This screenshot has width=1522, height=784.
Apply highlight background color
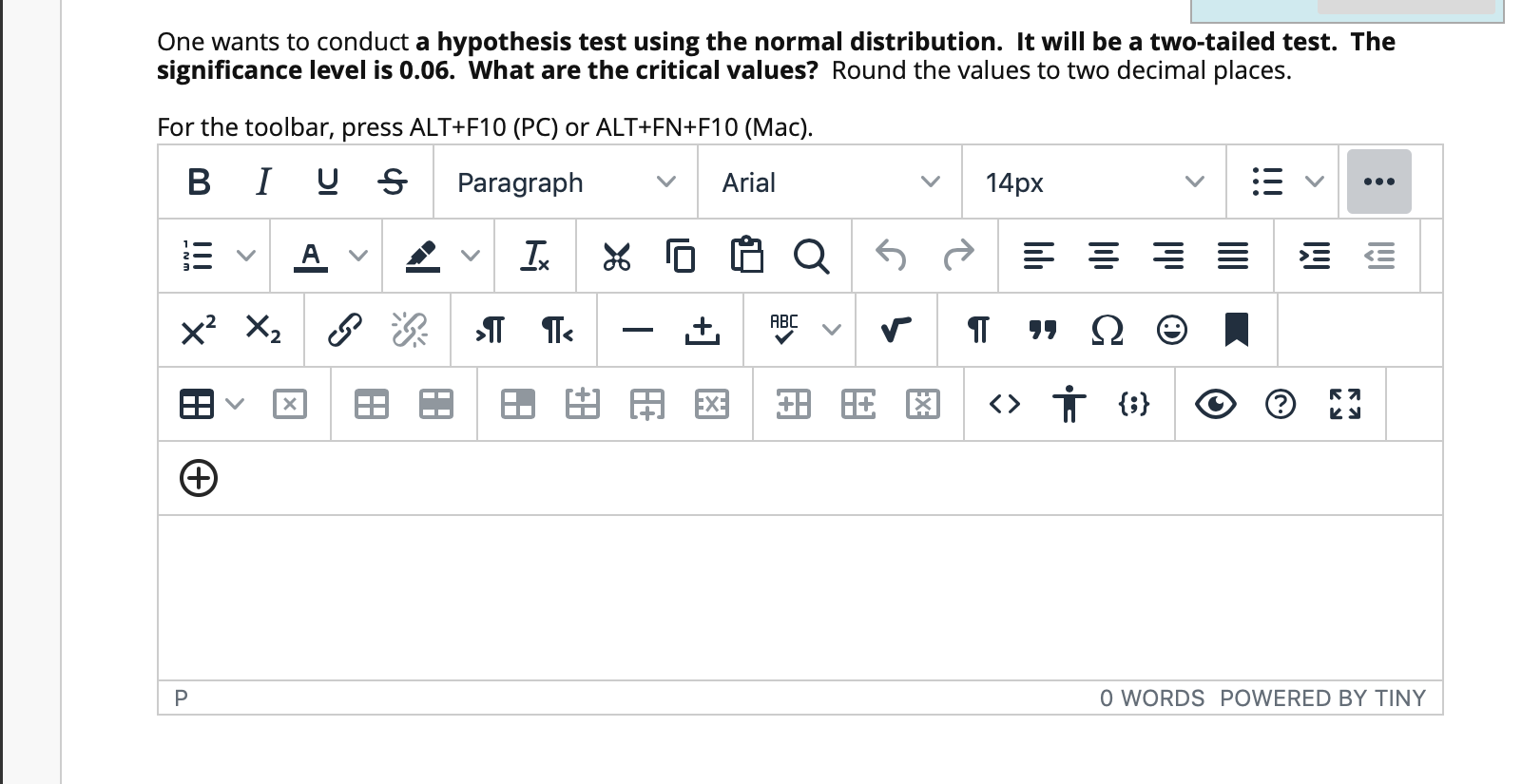[x=422, y=256]
